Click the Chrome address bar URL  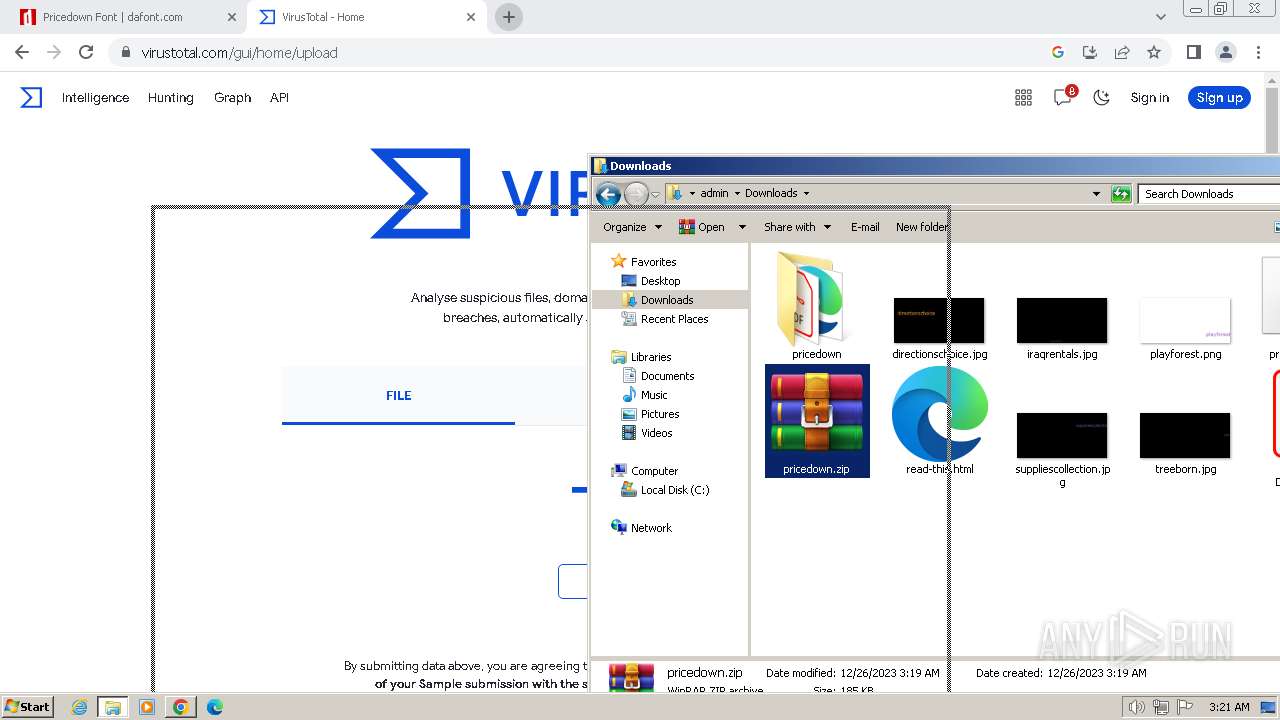tap(239, 53)
